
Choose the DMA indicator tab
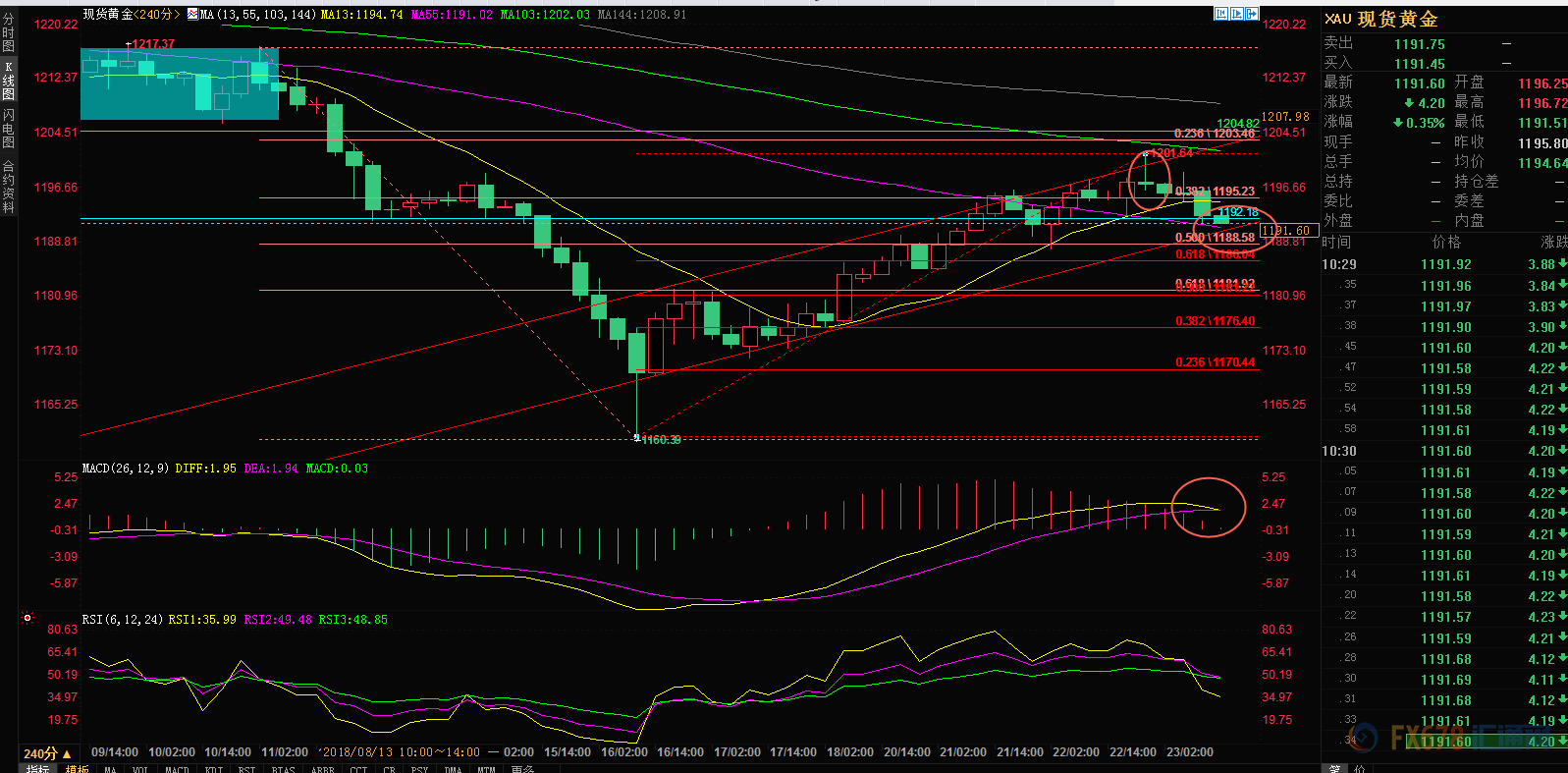453,769
